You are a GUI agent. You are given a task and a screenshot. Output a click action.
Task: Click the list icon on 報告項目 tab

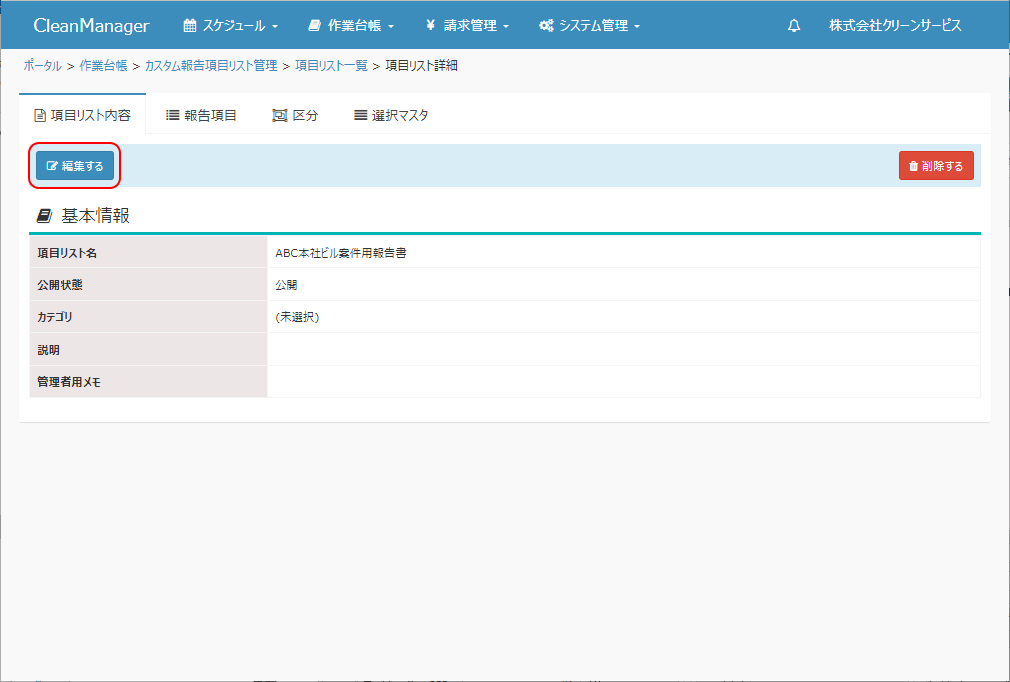172,115
